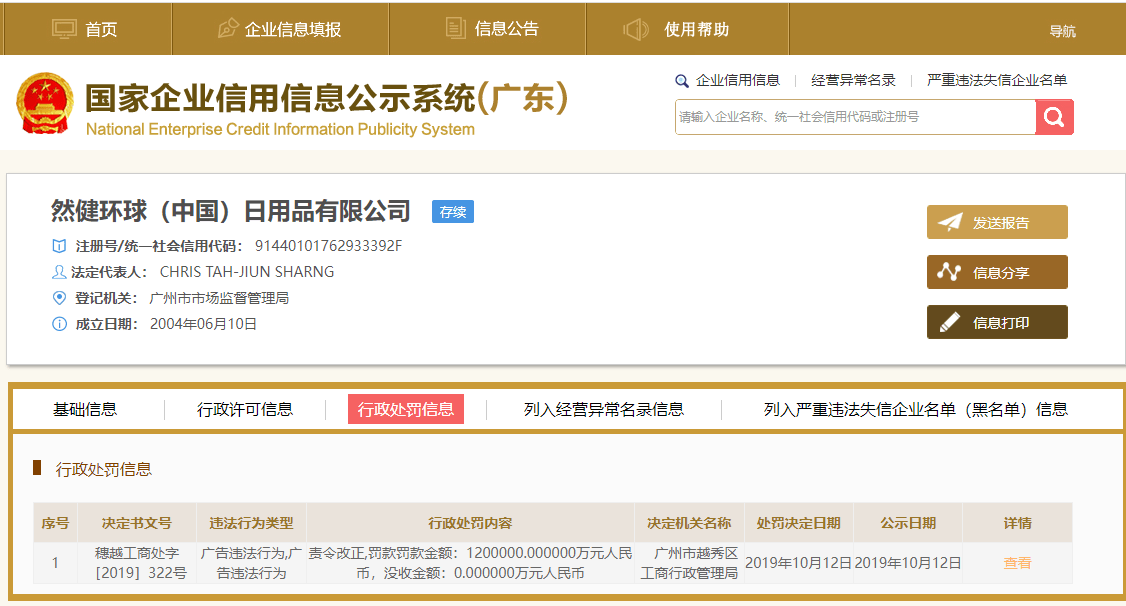Click the share icon on 信息分享
The width and height of the screenshot is (1126, 606).
pos(949,272)
